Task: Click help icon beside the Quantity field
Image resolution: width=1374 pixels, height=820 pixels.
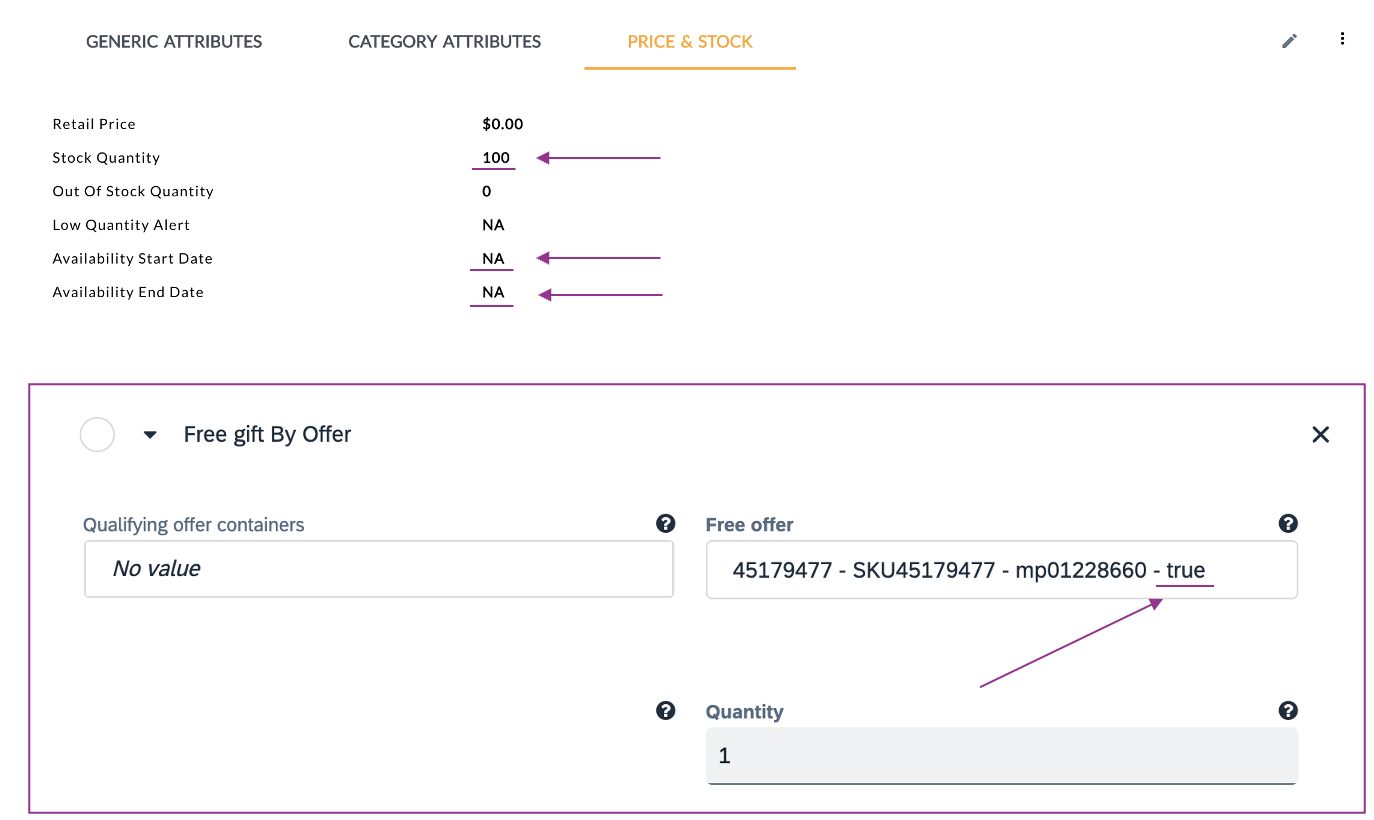Action: 1288,711
